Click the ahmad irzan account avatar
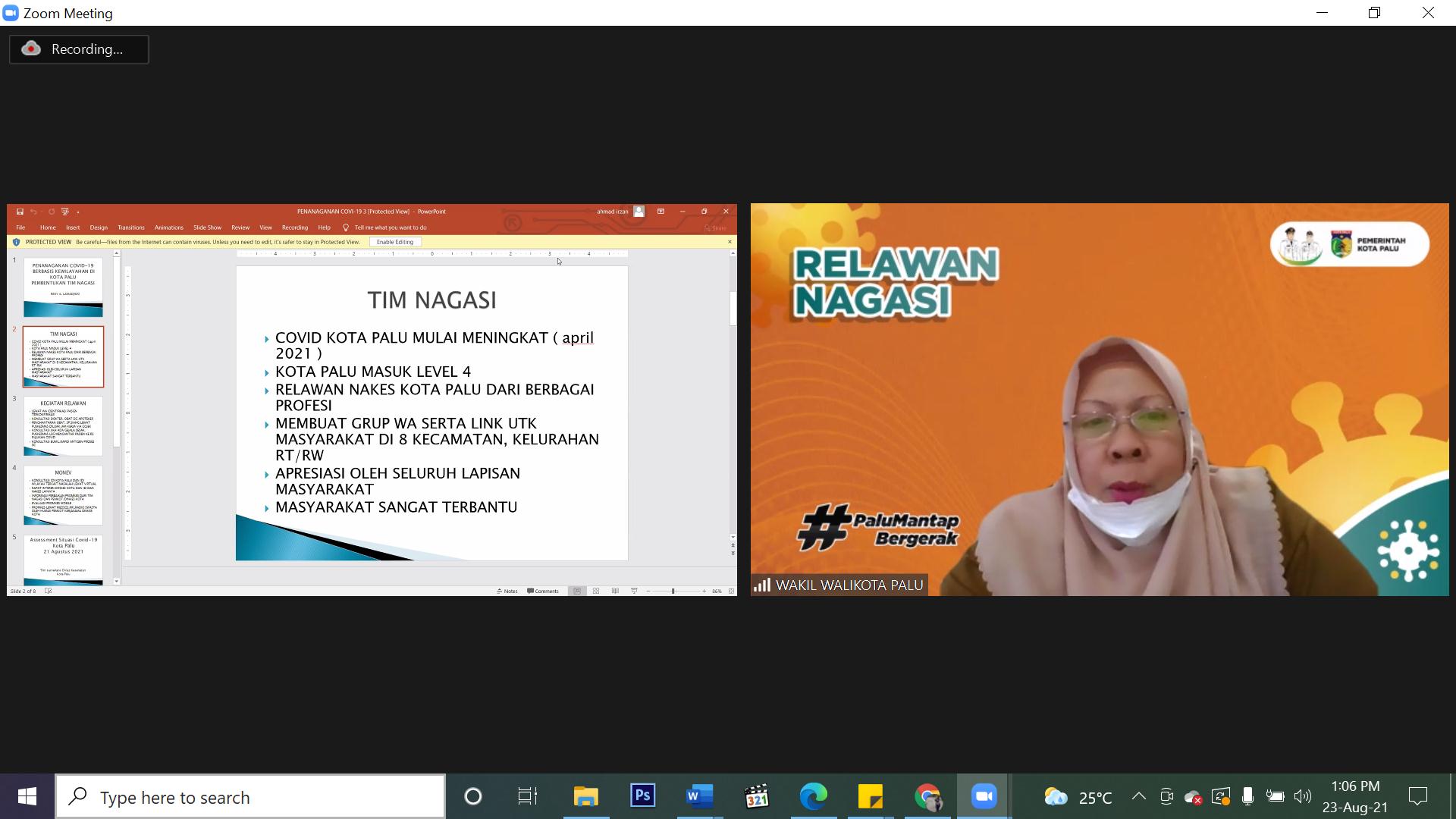1456x819 pixels. [639, 212]
